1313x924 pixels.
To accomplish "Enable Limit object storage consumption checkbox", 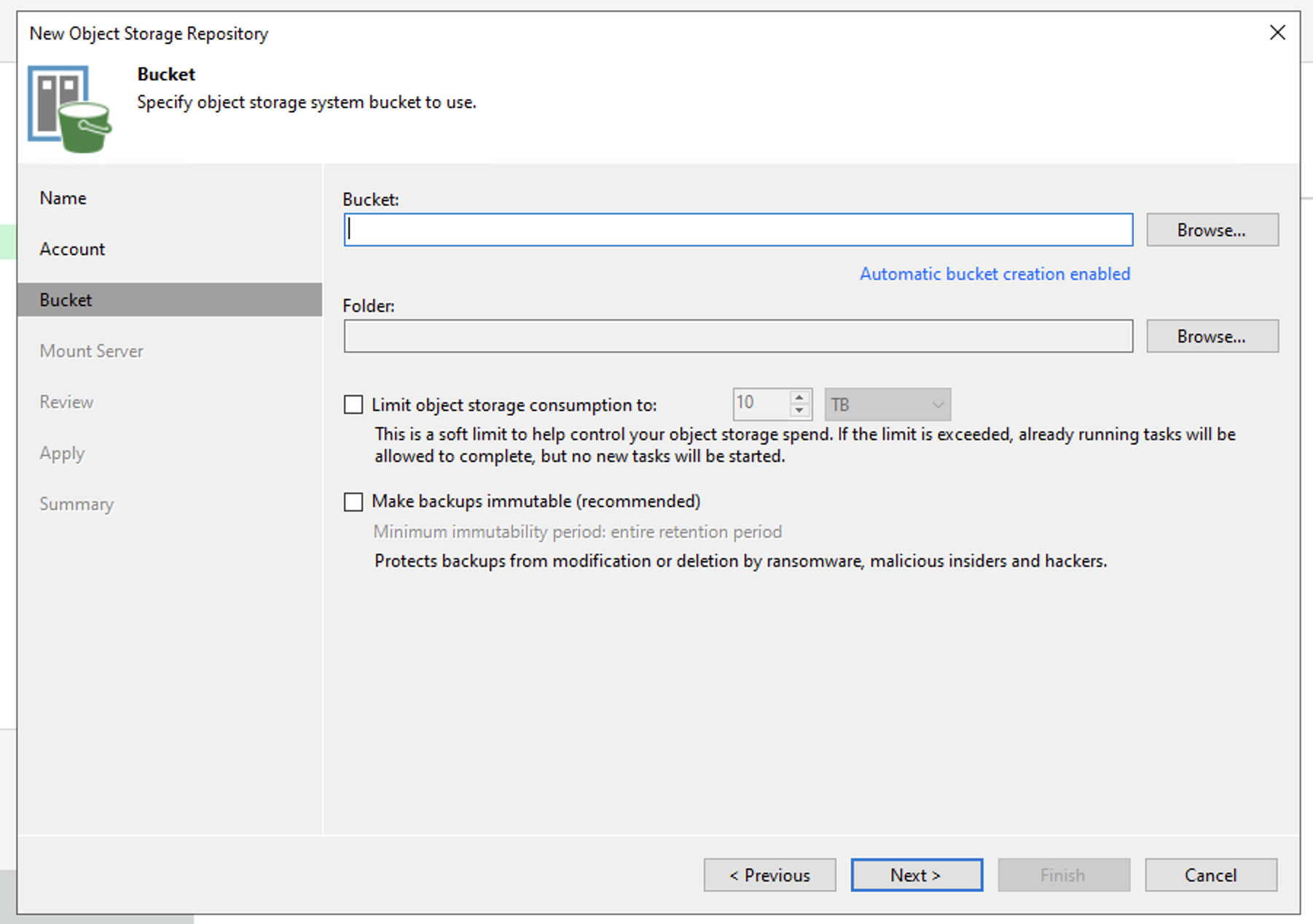I will pos(353,404).
